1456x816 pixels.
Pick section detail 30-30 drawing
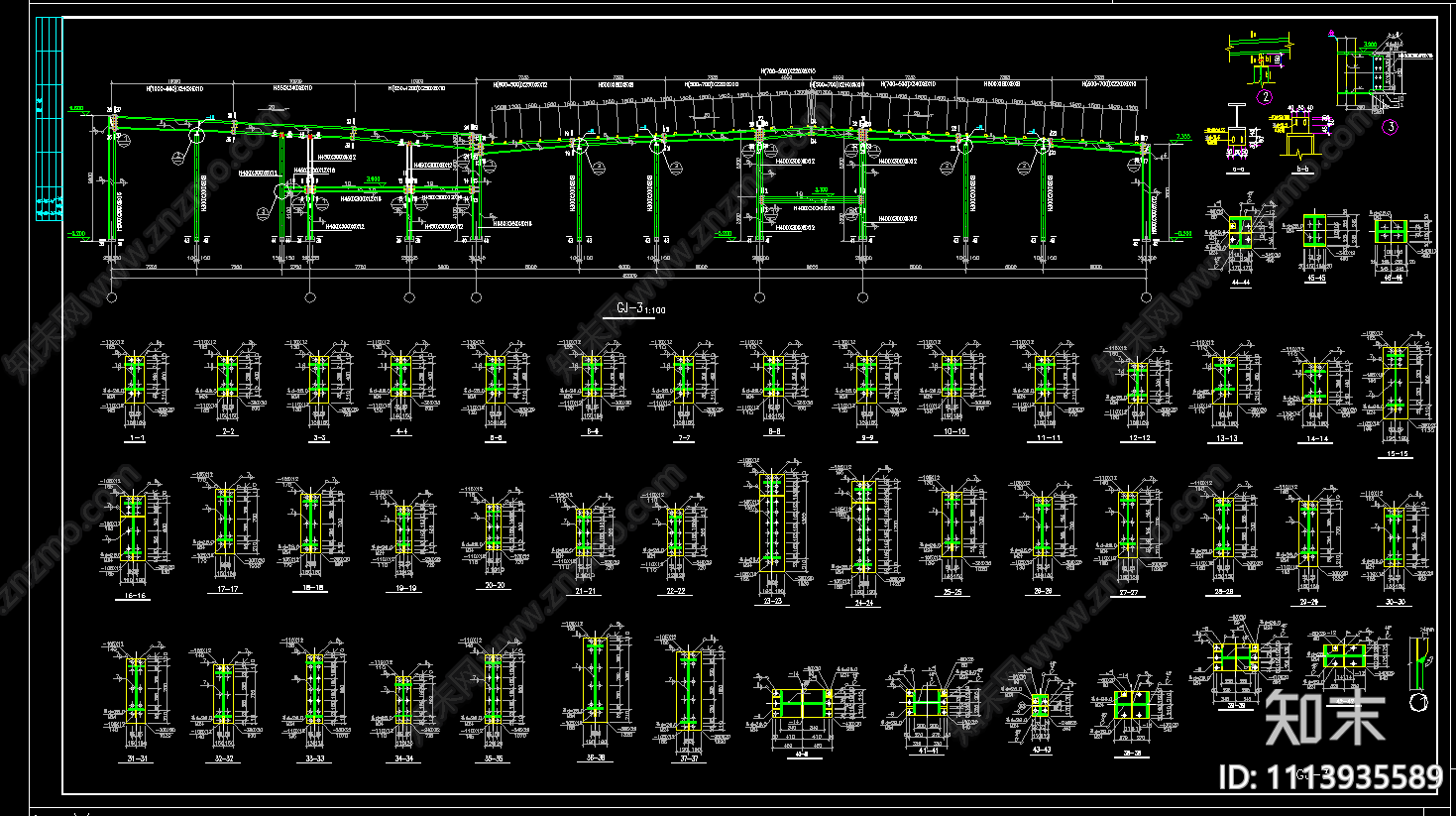click(1395, 540)
